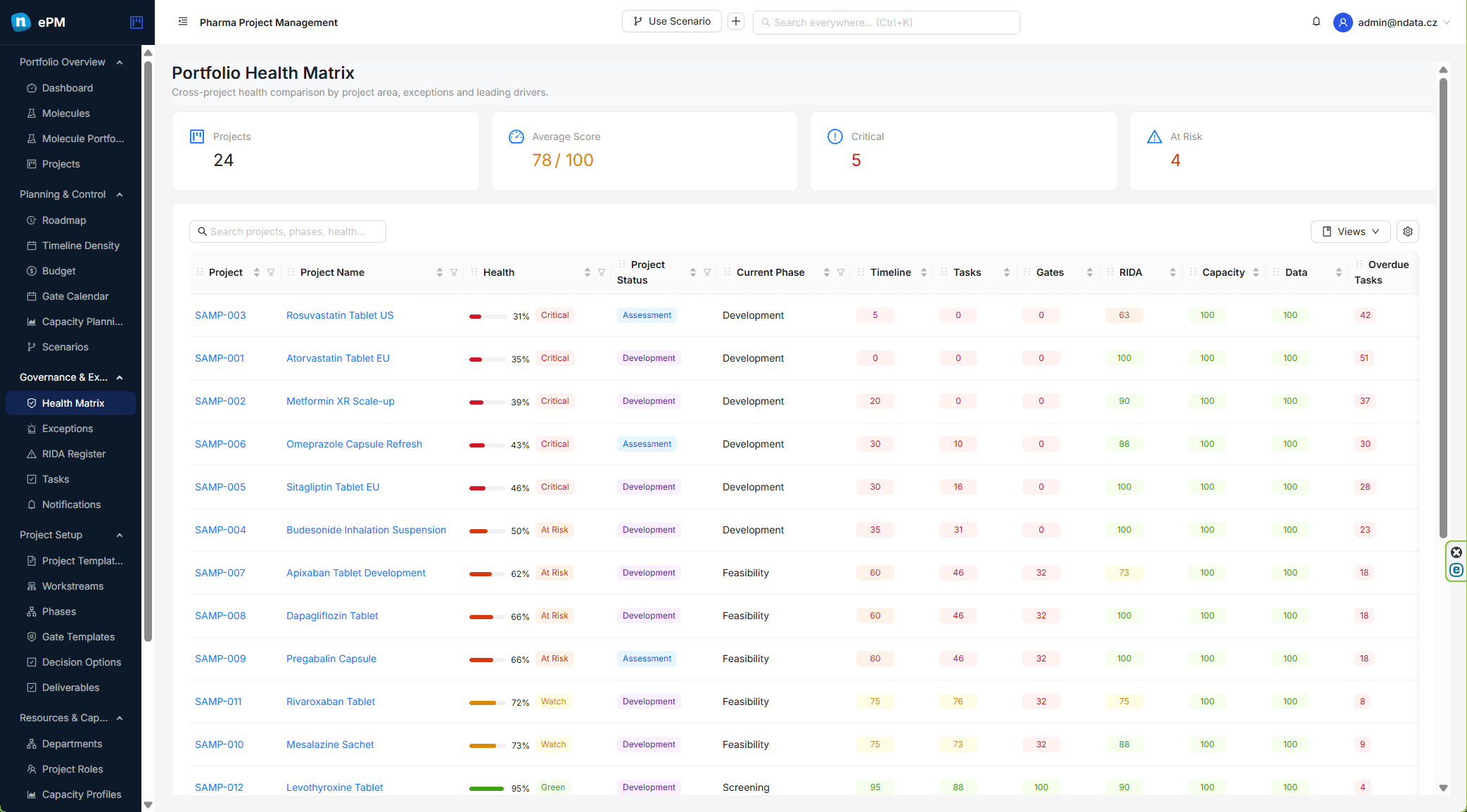Screen dimensions: 1467x812
Task: Click the ePM logo icon
Action: (x=21, y=22)
